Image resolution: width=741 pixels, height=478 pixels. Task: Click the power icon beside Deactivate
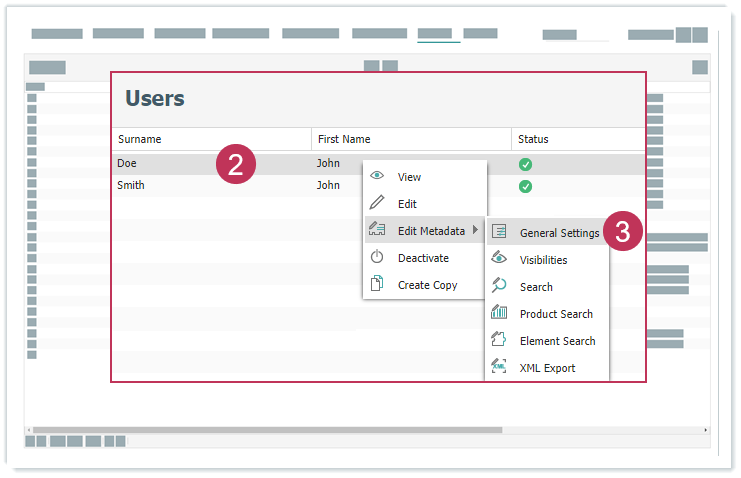(377, 257)
